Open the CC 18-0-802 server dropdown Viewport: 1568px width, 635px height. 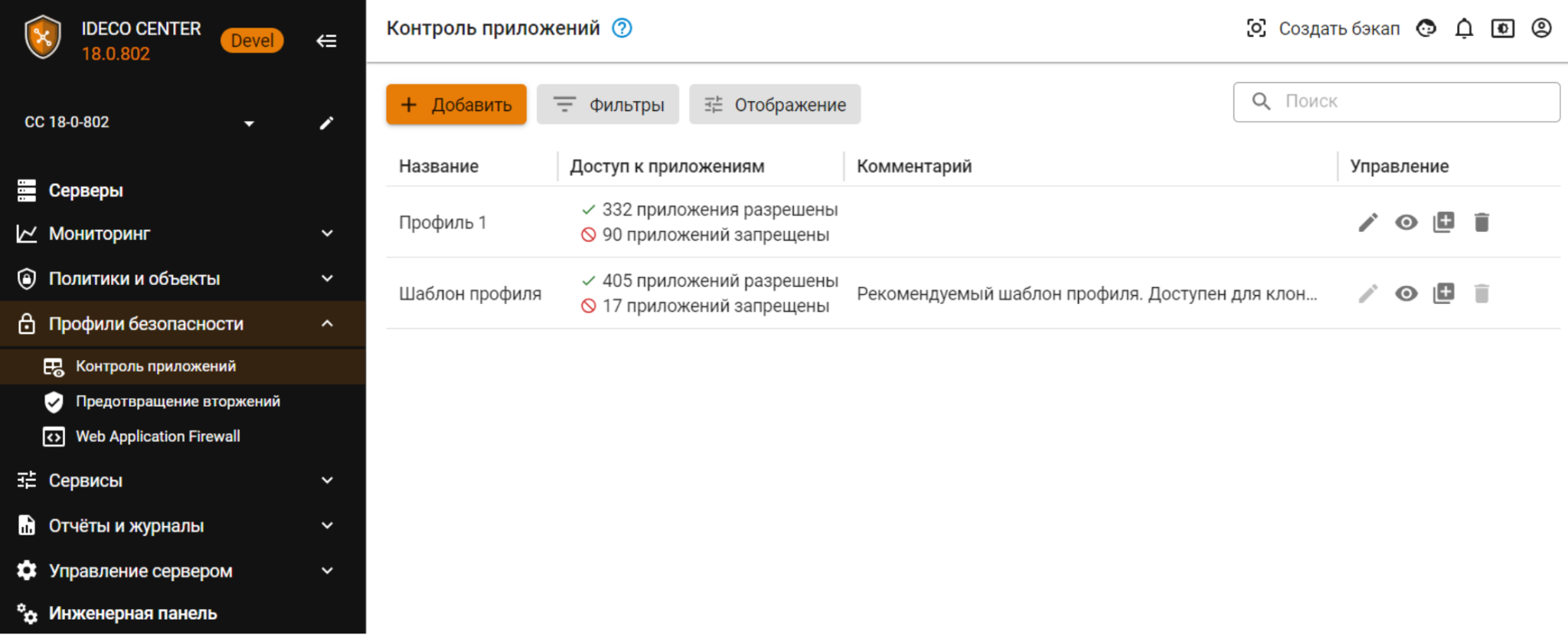pos(249,123)
